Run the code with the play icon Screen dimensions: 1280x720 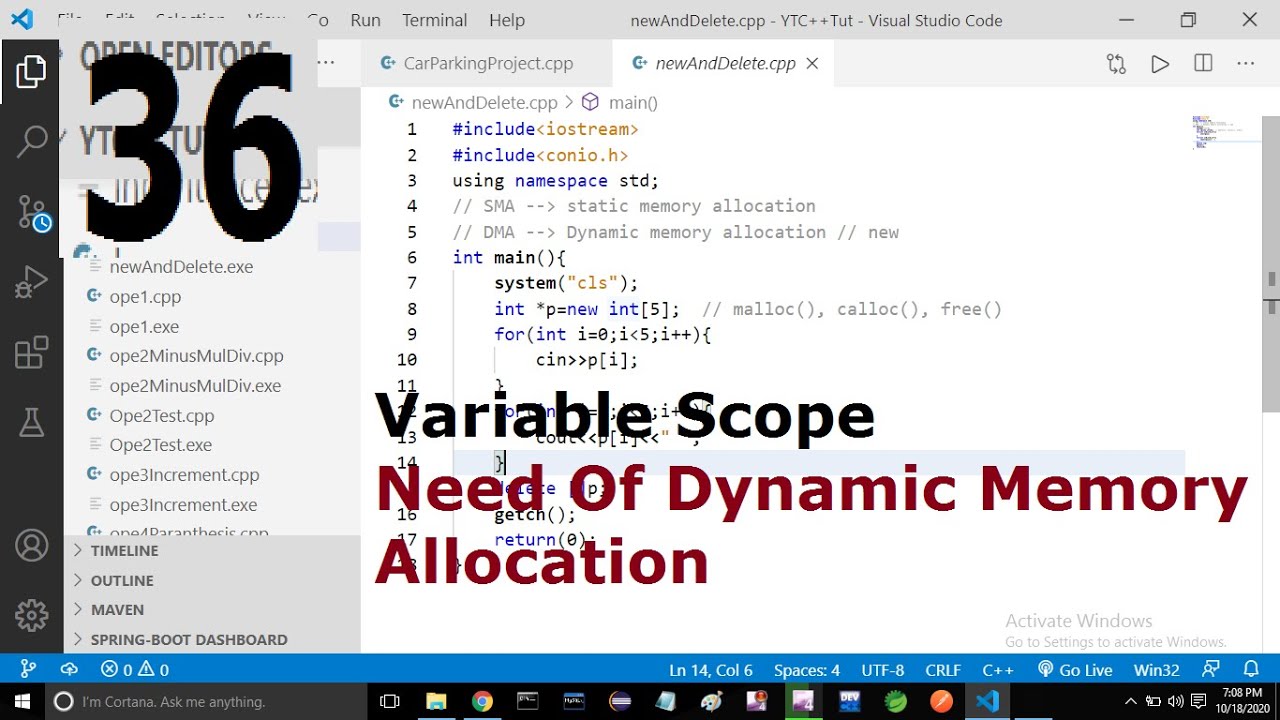tap(1160, 63)
